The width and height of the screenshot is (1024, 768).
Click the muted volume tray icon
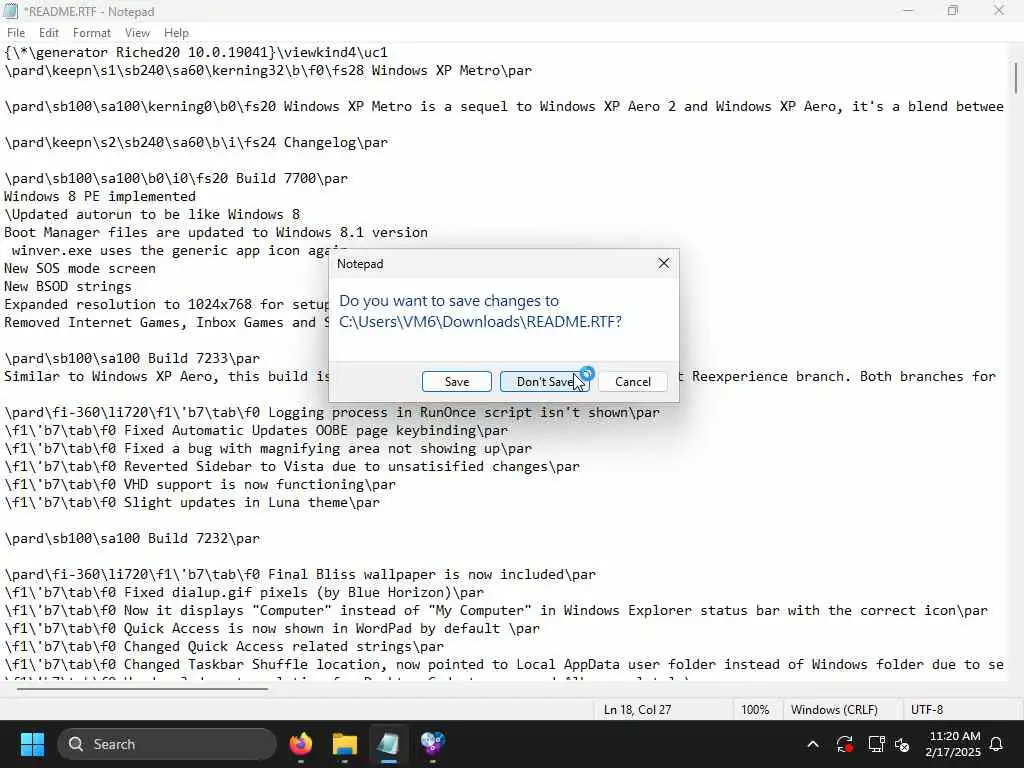[903, 744]
